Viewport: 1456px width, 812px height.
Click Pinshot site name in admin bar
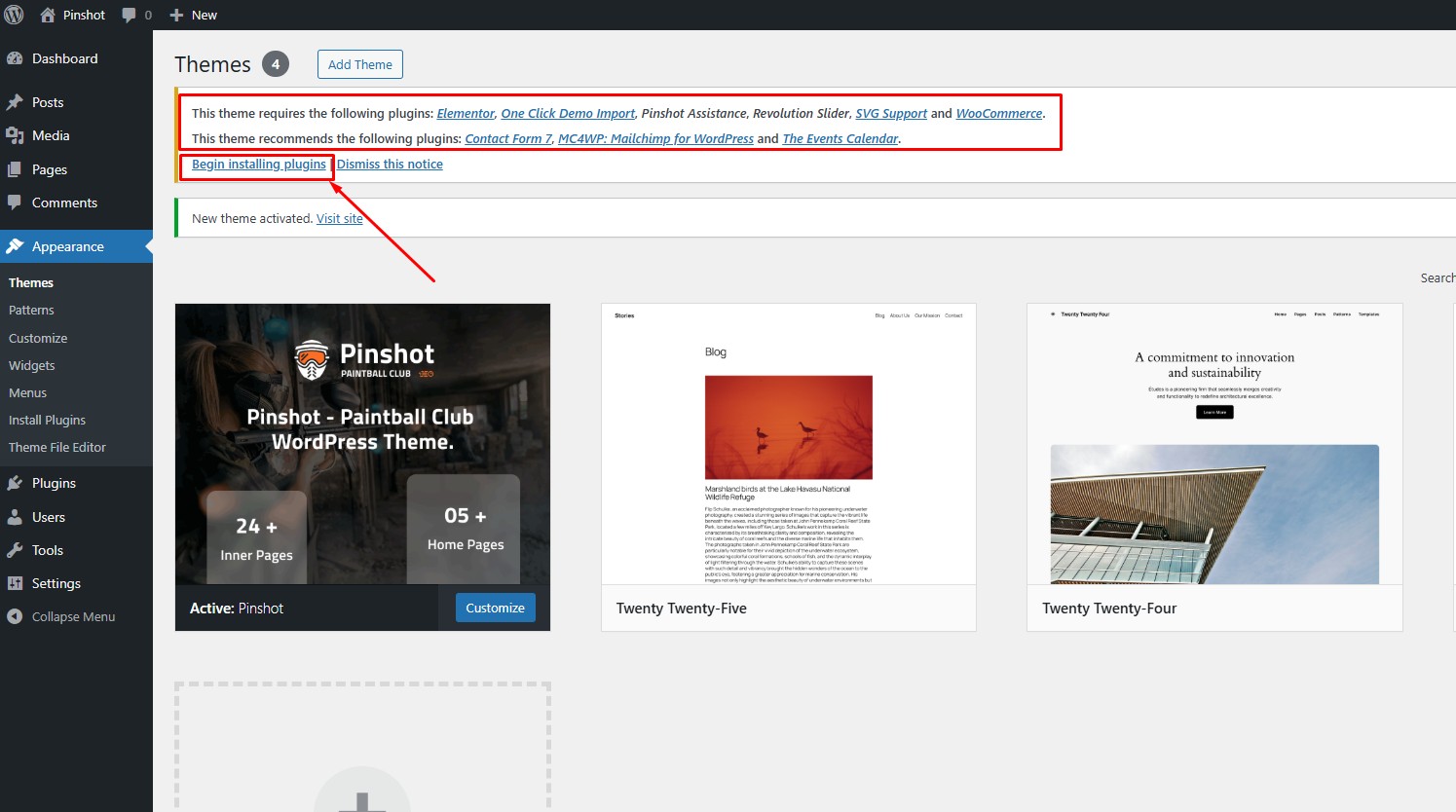click(84, 15)
